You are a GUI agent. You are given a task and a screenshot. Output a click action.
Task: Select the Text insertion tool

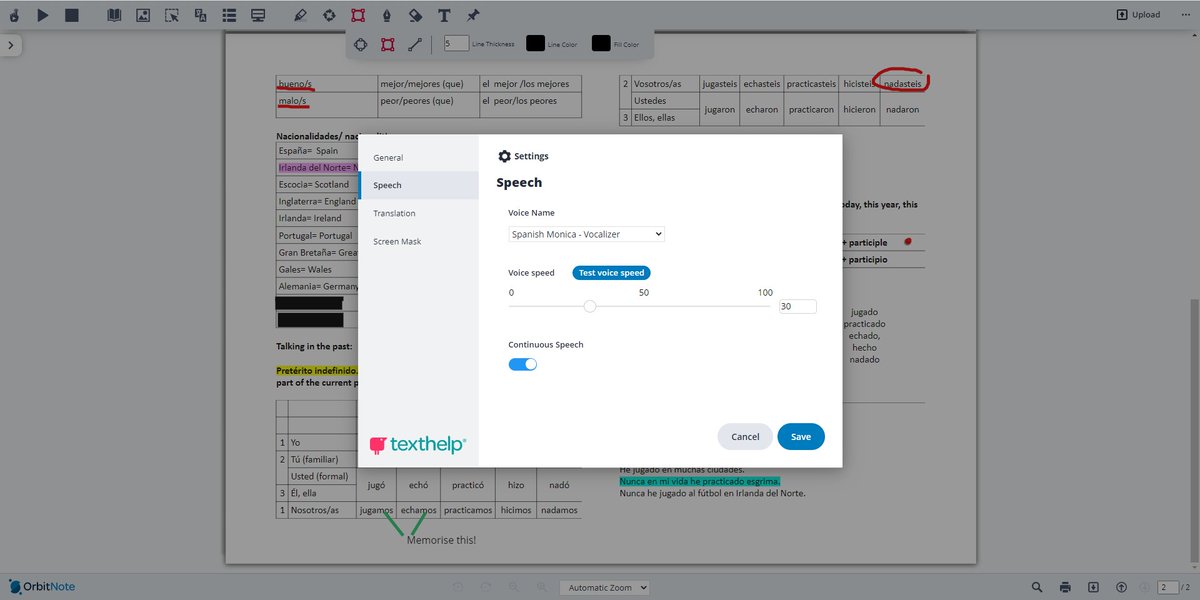444,14
